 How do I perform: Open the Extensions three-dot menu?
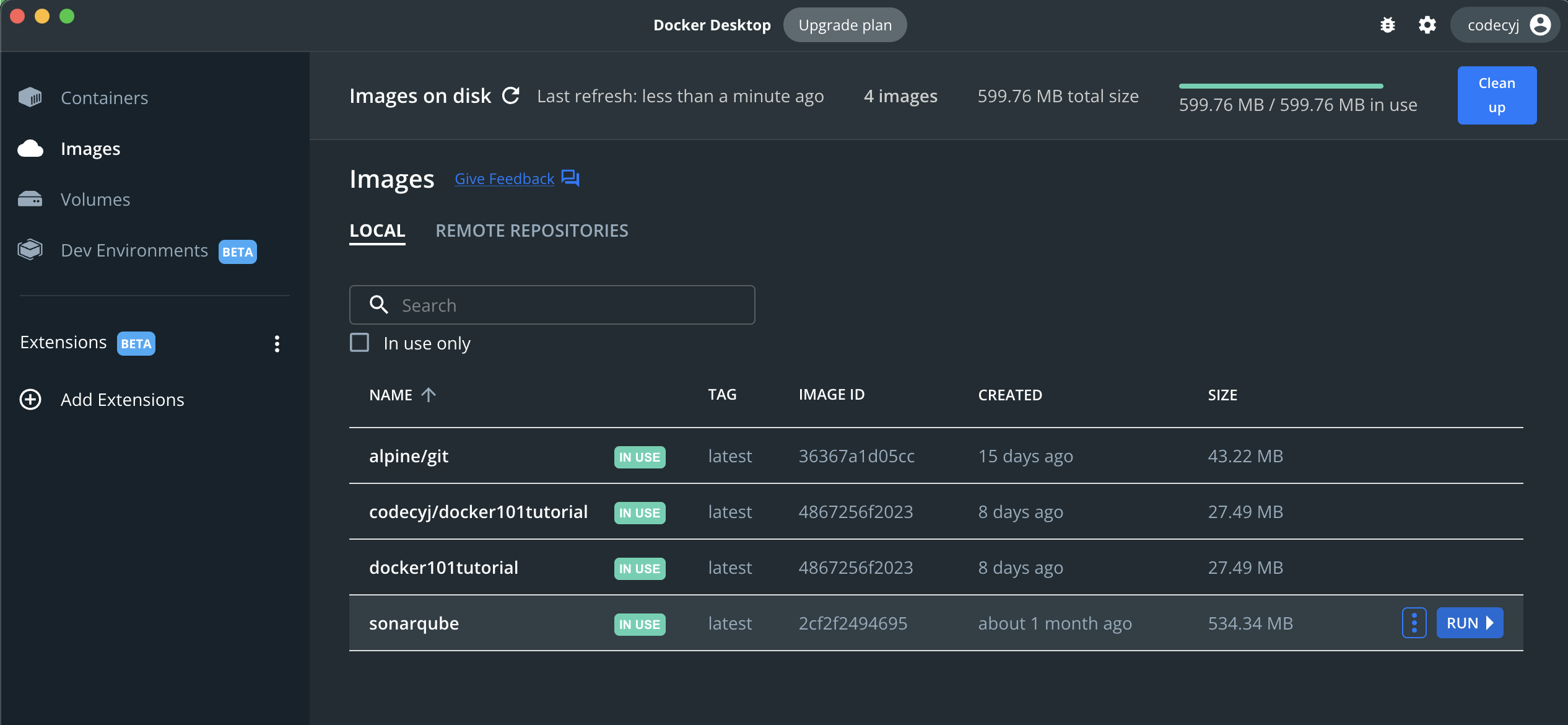(277, 343)
